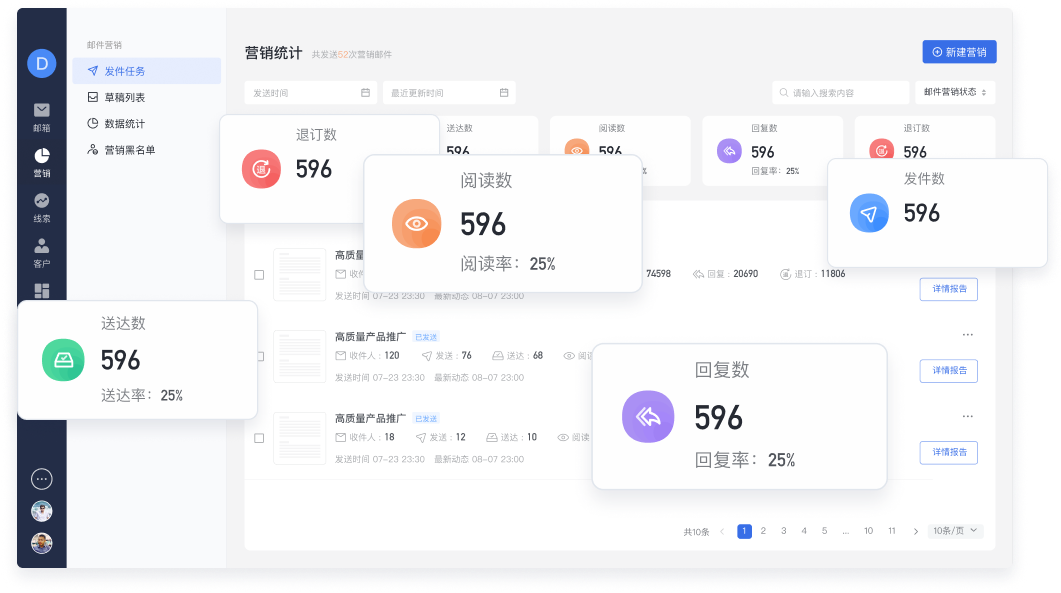This screenshot has width=1061, height=593.
Task: Go to page 3 in pagination
Action: click(783, 531)
